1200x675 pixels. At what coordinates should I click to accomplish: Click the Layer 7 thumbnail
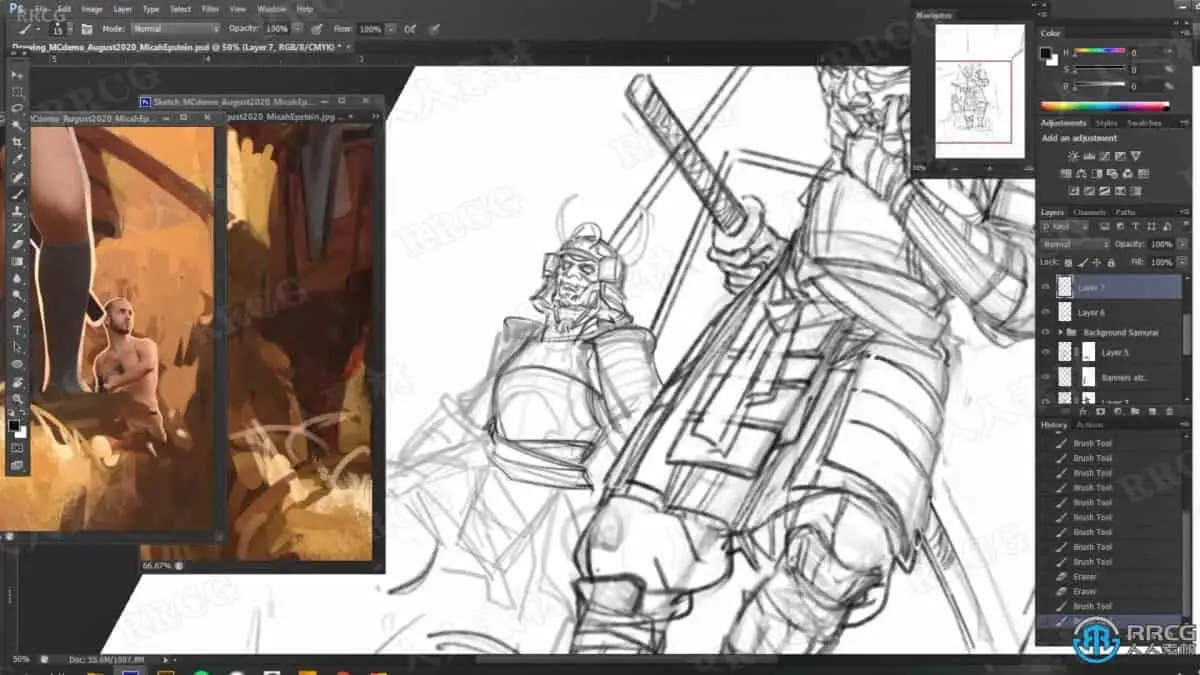(1065, 287)
